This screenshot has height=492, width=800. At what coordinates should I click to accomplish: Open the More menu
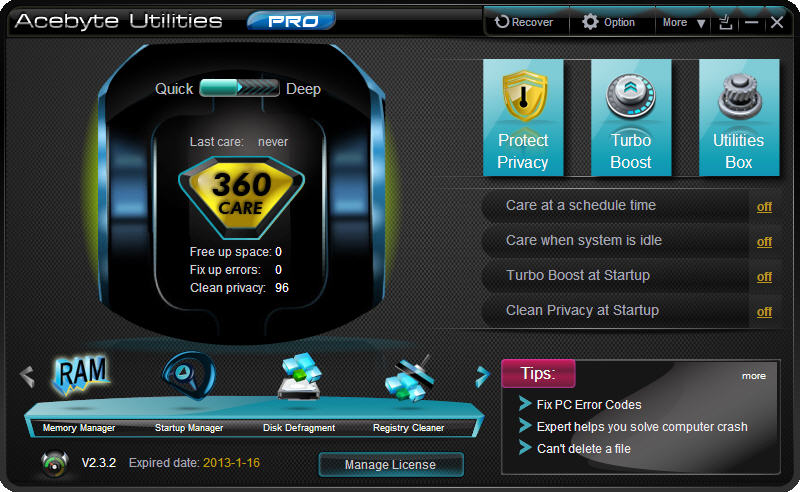point(684,22)
